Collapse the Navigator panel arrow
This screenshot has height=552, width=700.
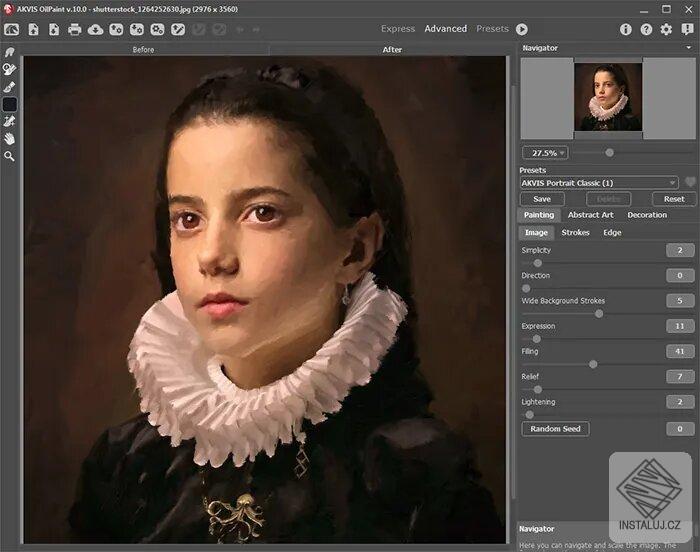point(689,48)
